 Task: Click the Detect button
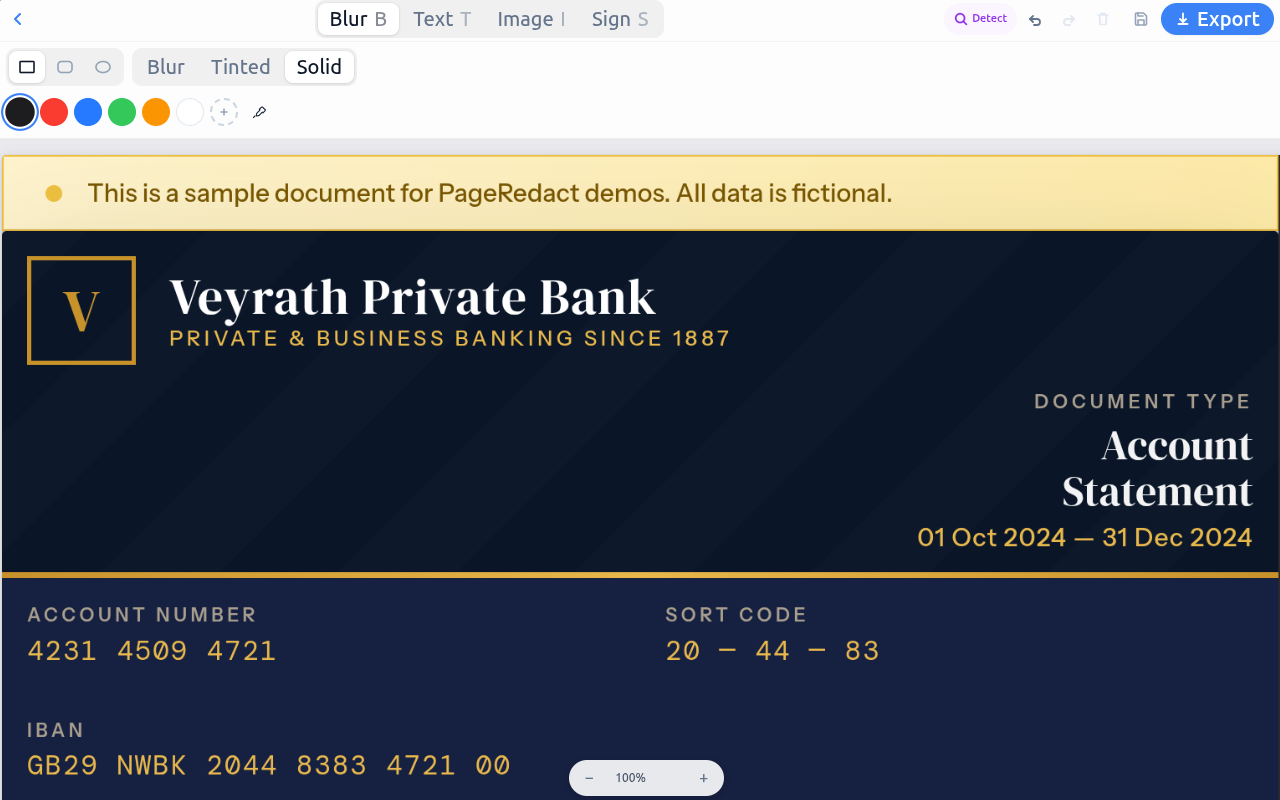pos(980,19)
